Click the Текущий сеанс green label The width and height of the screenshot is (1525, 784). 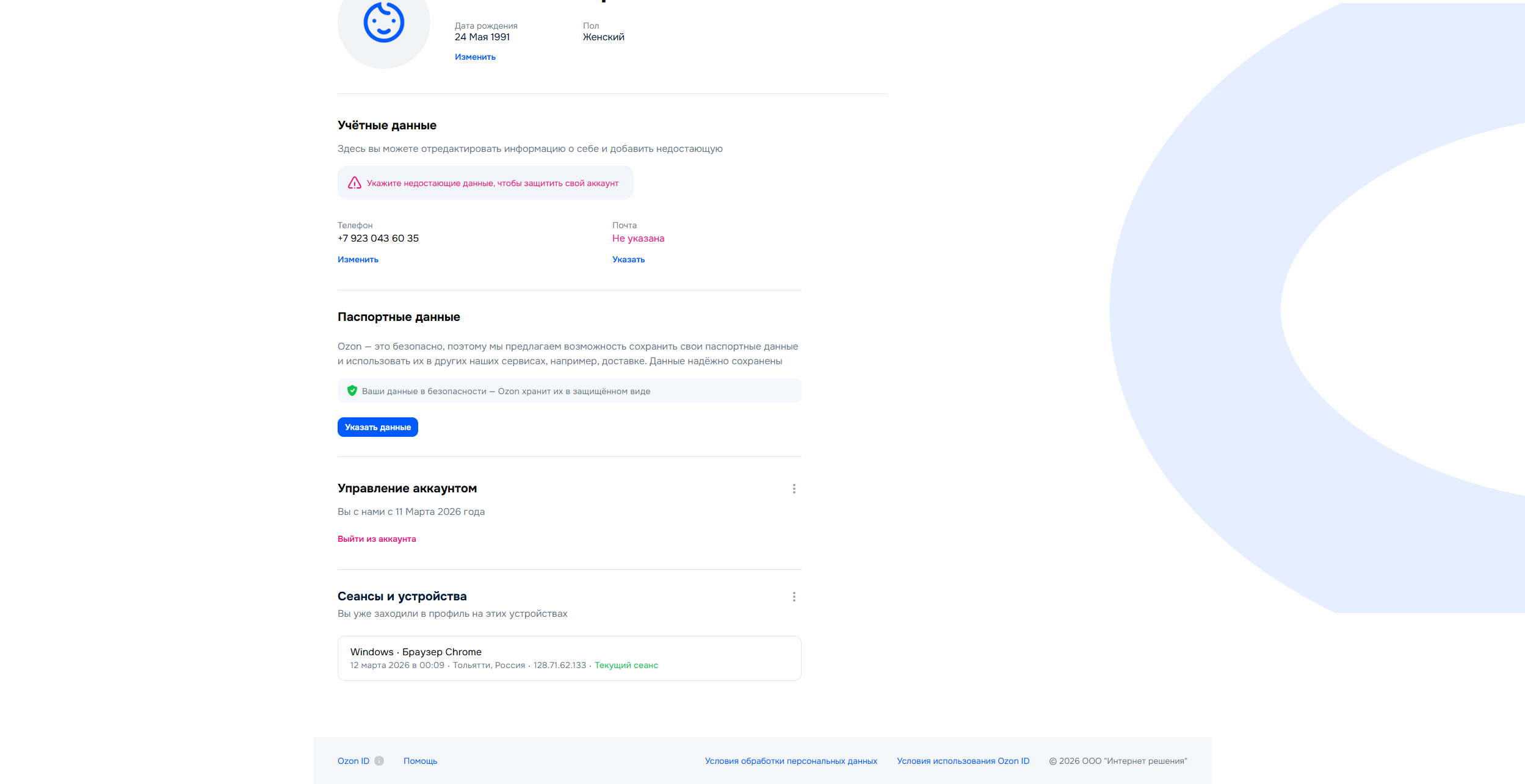click(x=626, y=665)
